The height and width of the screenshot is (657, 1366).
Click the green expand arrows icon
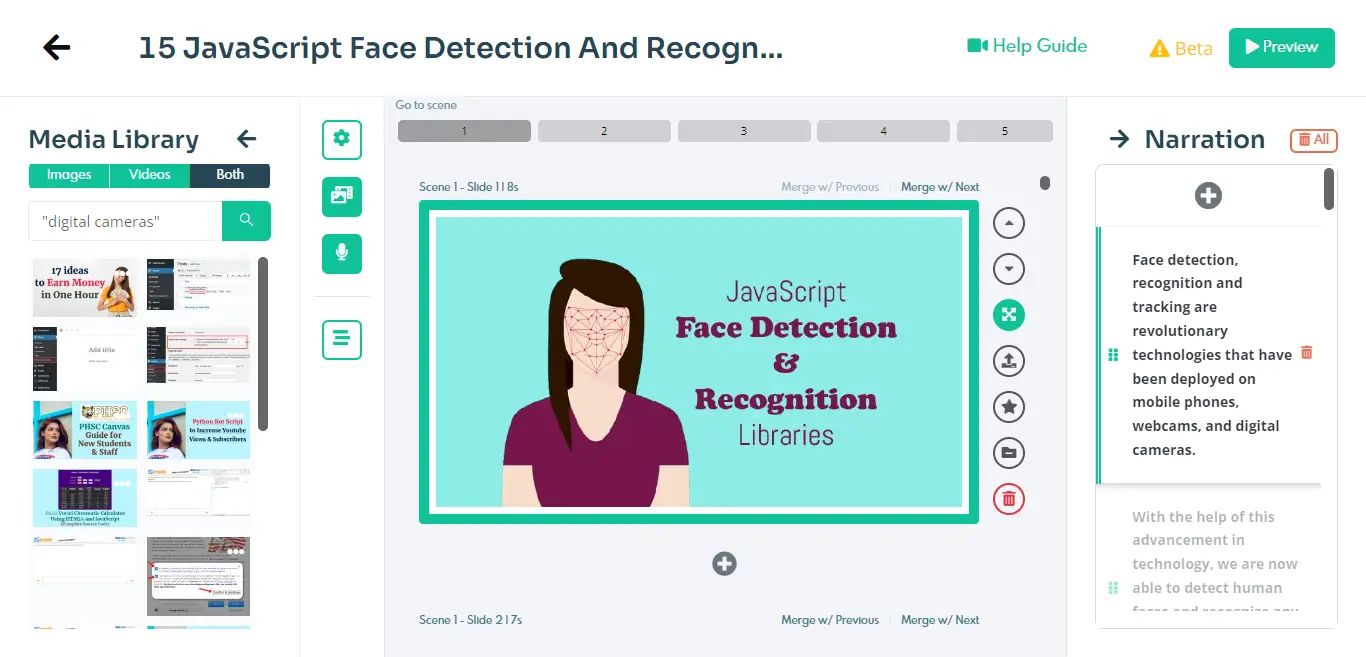(1008, 315)
